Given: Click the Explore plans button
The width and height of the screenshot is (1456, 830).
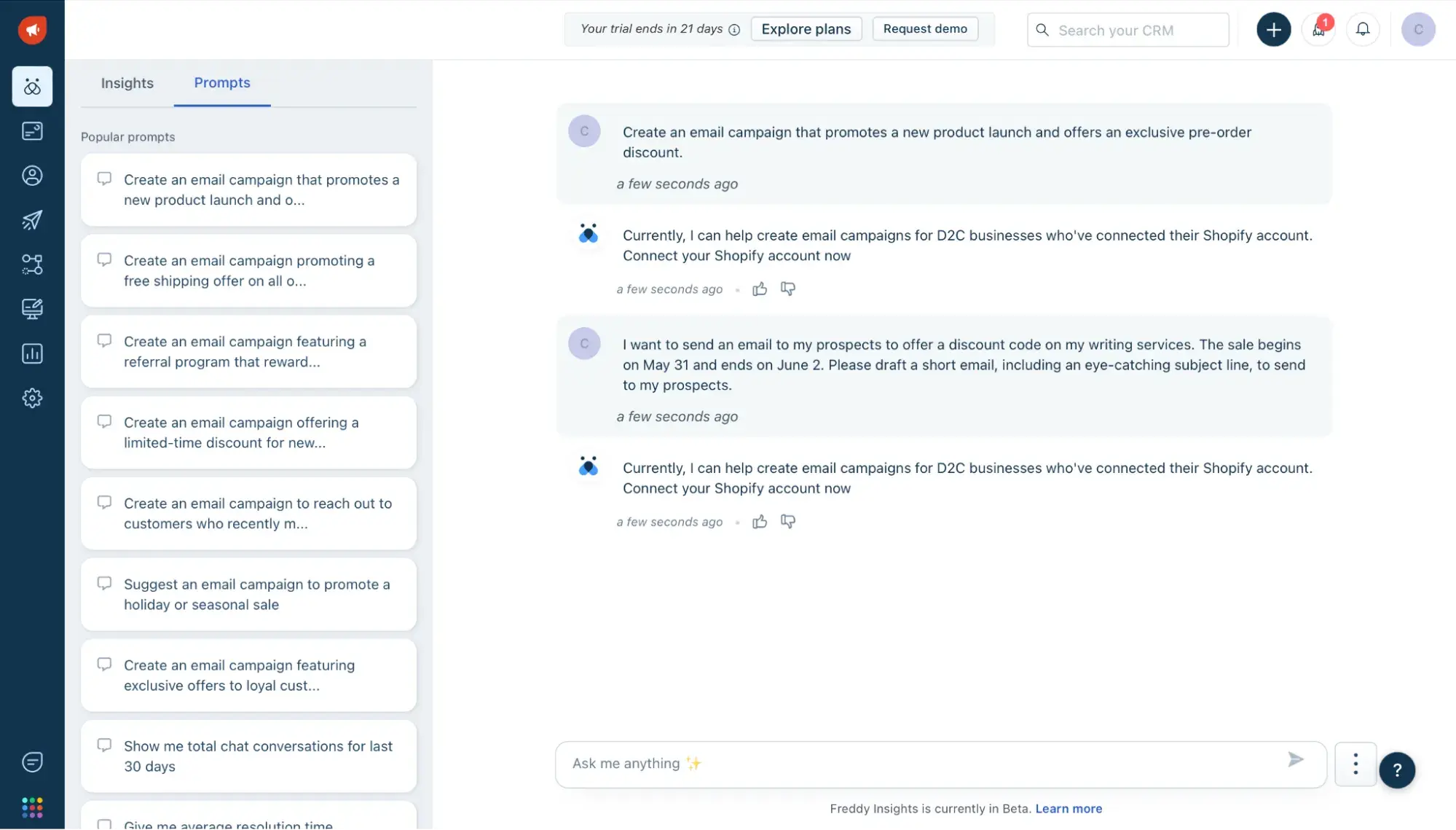Looking at the screenshot, I should coord(806,28).
